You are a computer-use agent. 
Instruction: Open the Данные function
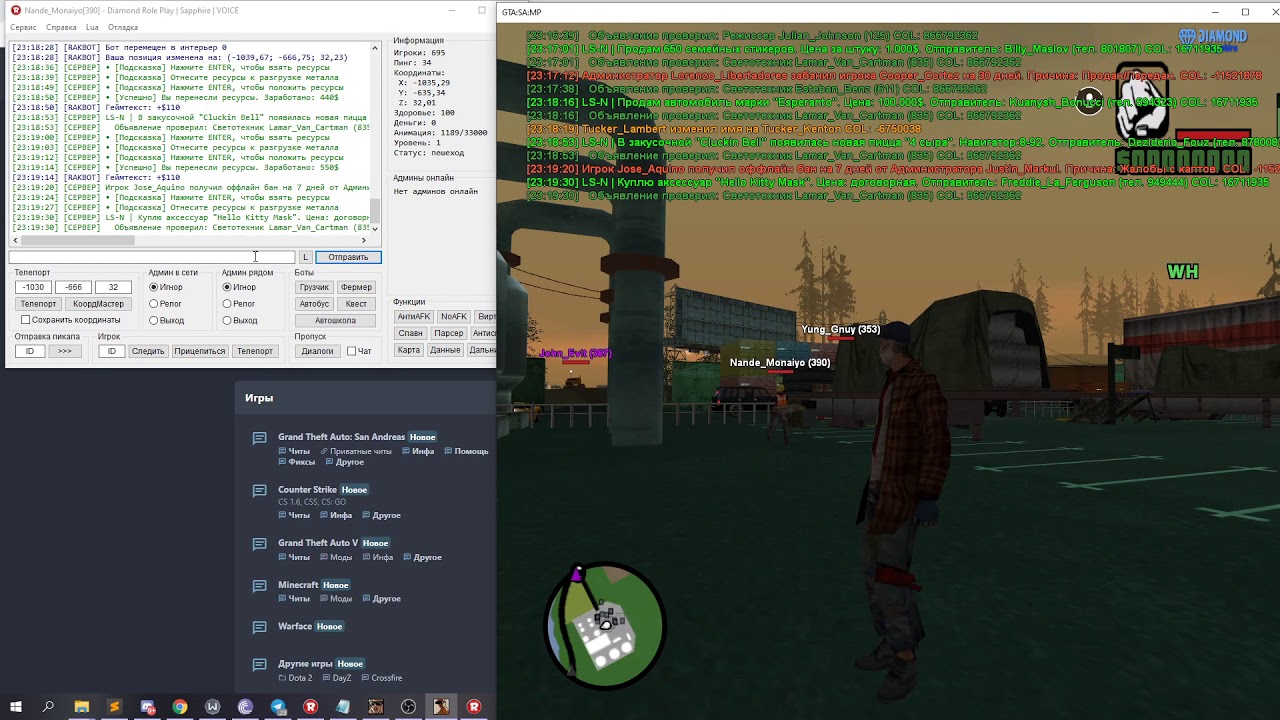pyautogui.click(x=445, y=350)
